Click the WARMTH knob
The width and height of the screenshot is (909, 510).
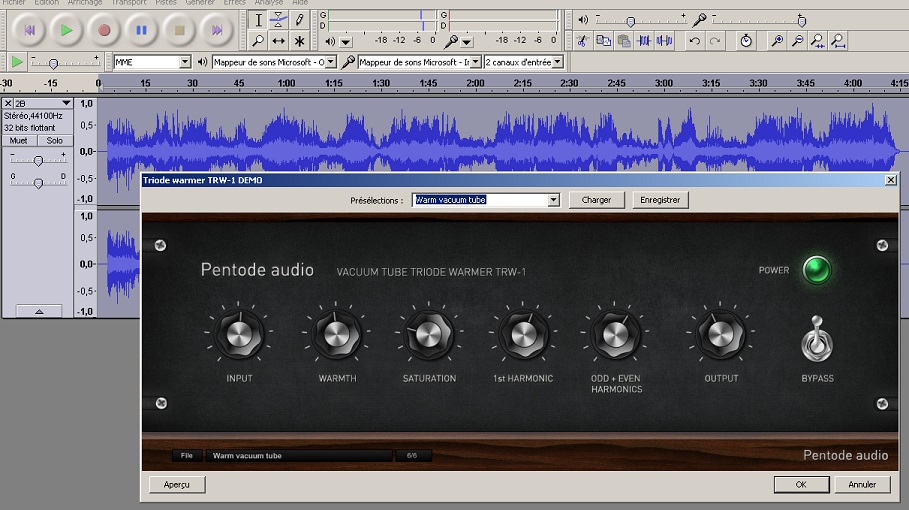pyautogui.click(x=336, y=334)
